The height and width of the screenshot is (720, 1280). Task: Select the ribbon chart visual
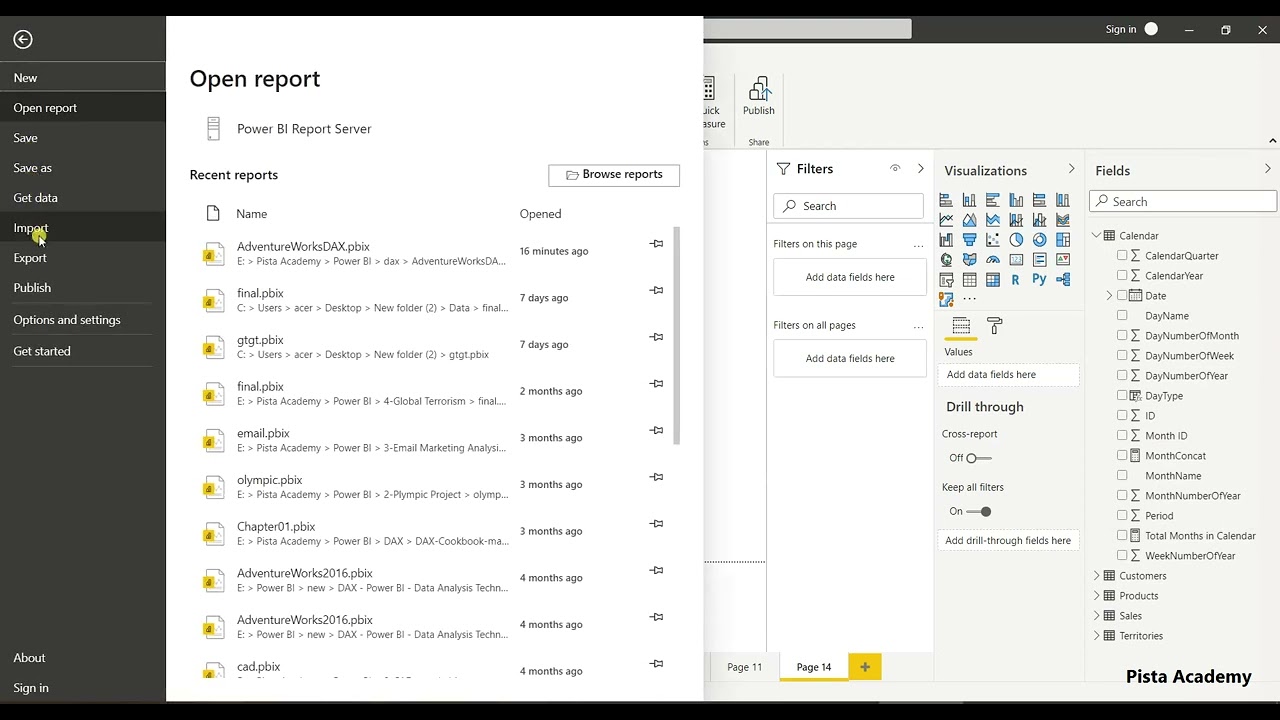pos(1063,220)
